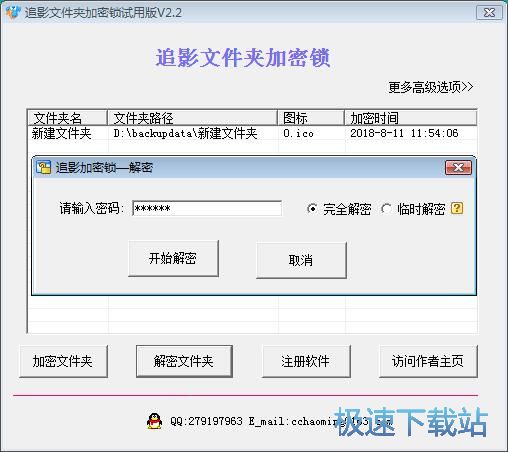The height and width of the screenshot is (452, 508).
Task: Click the 文件夹名 column header
Action: pyautogui.click(x=67, y=117)
